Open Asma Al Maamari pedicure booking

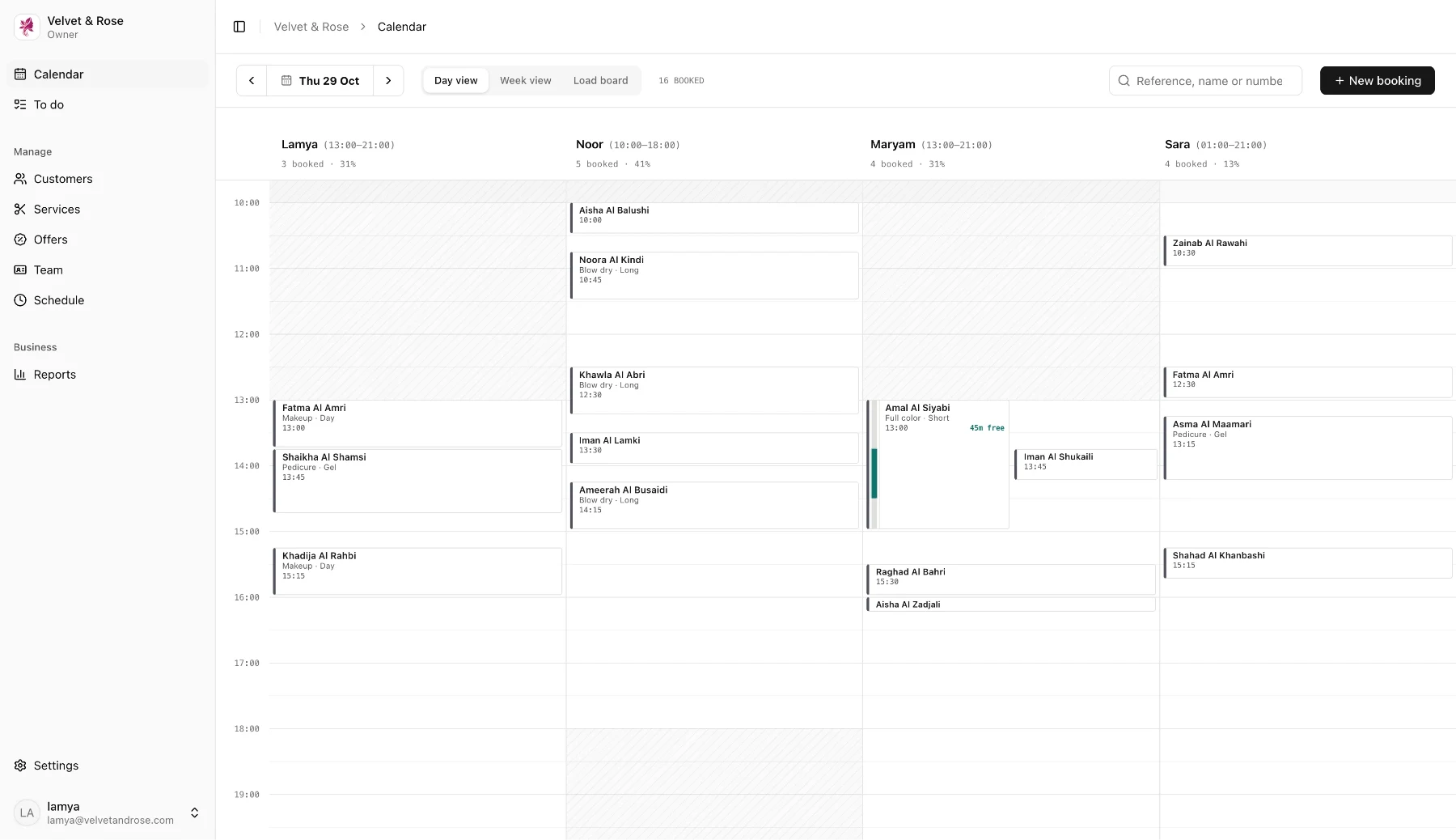click(x=1308, y=448)
